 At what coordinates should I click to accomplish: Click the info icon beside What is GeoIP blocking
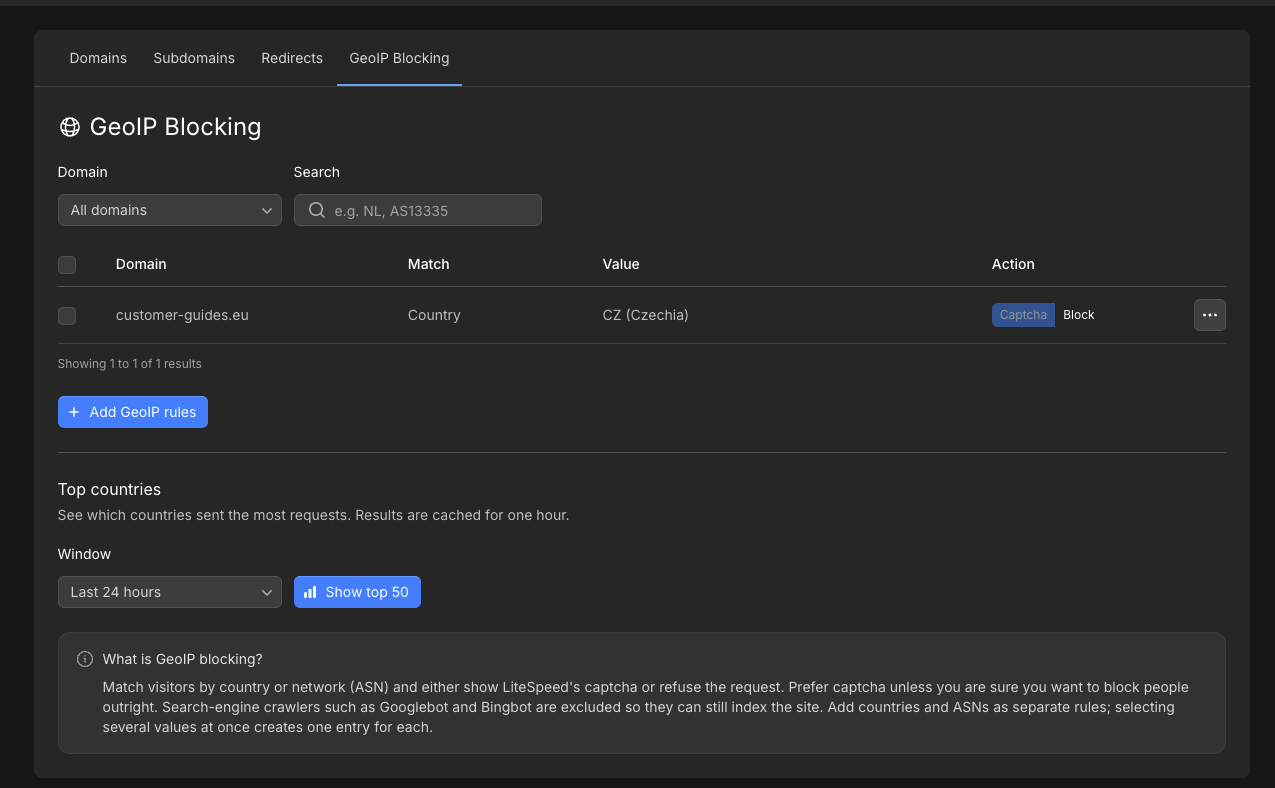pos(85,659)
